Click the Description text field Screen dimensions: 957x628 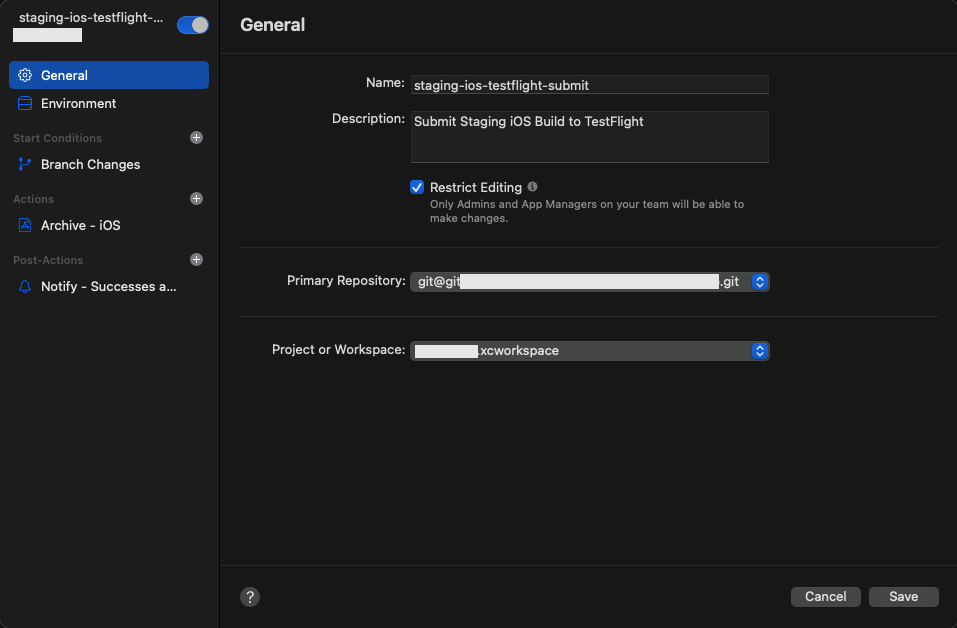coord(589,136)
